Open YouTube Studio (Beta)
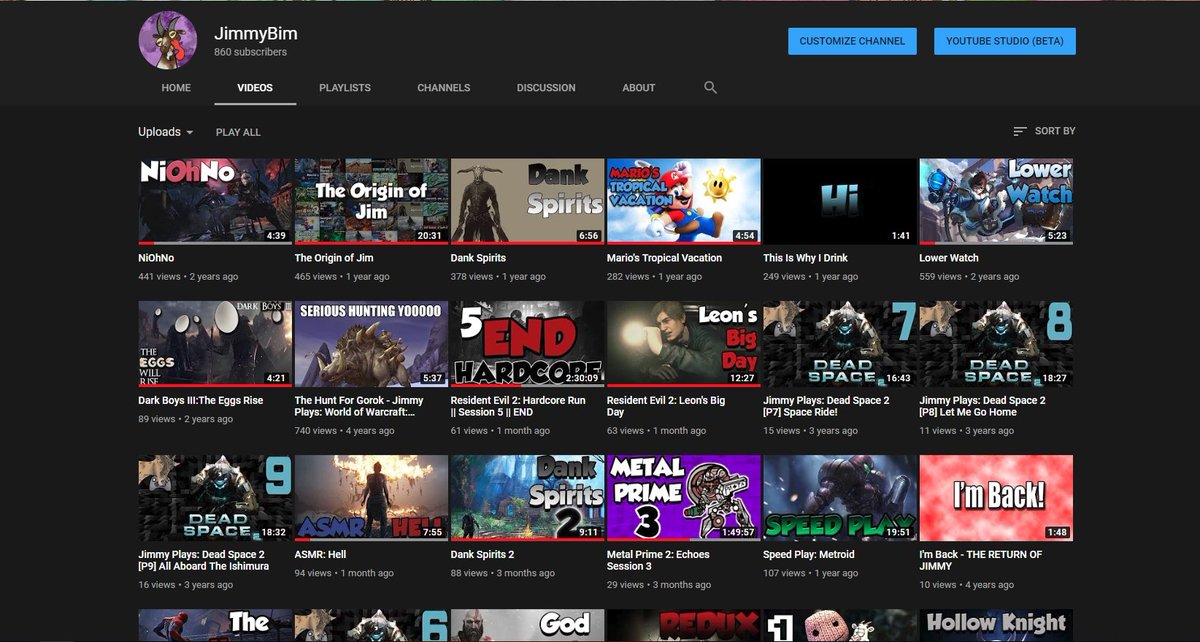 1005,41
